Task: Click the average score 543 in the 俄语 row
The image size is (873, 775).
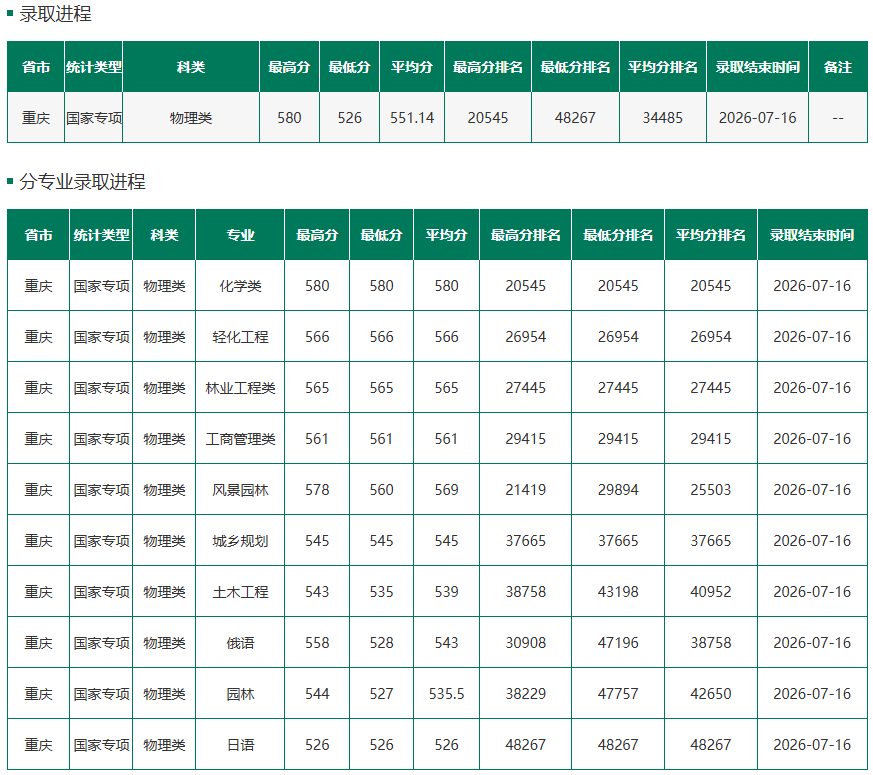Action: (446, 643)
